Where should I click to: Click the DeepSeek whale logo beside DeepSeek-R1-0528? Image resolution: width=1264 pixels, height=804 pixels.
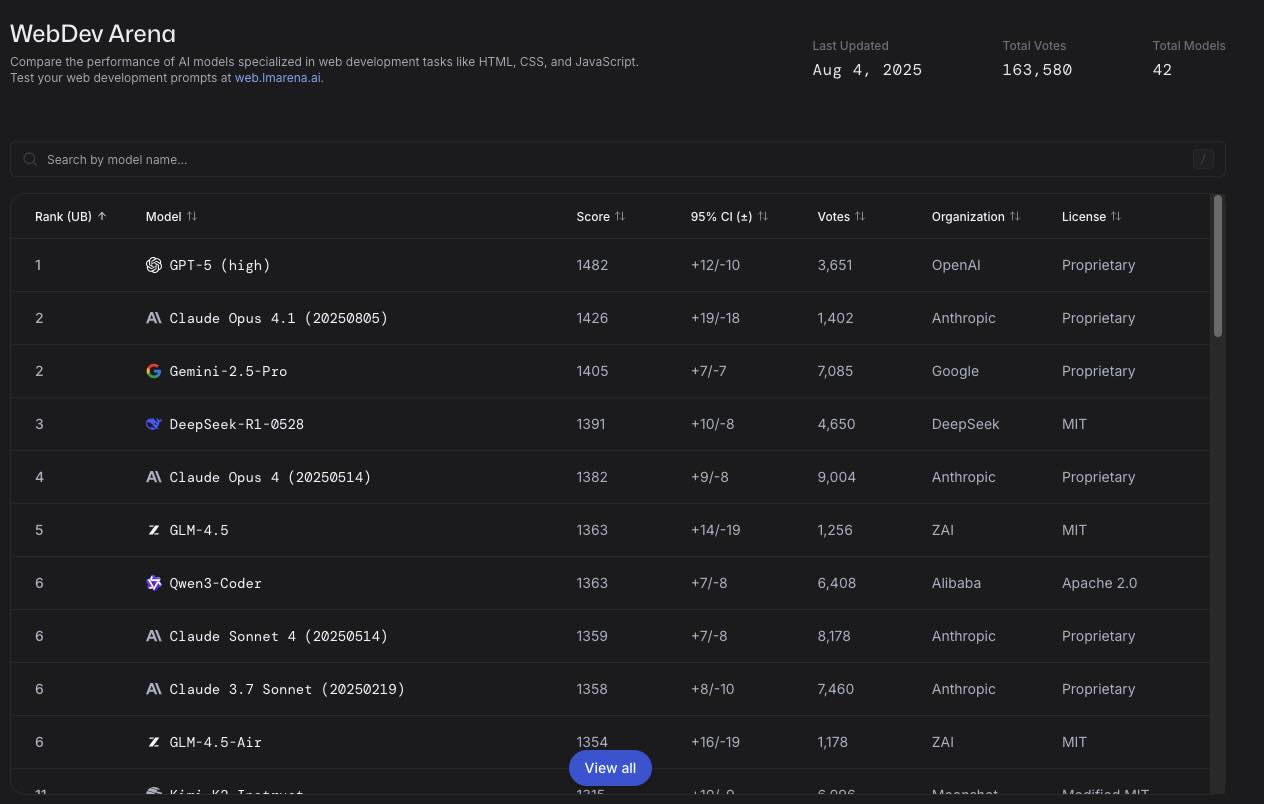[154, 424]
